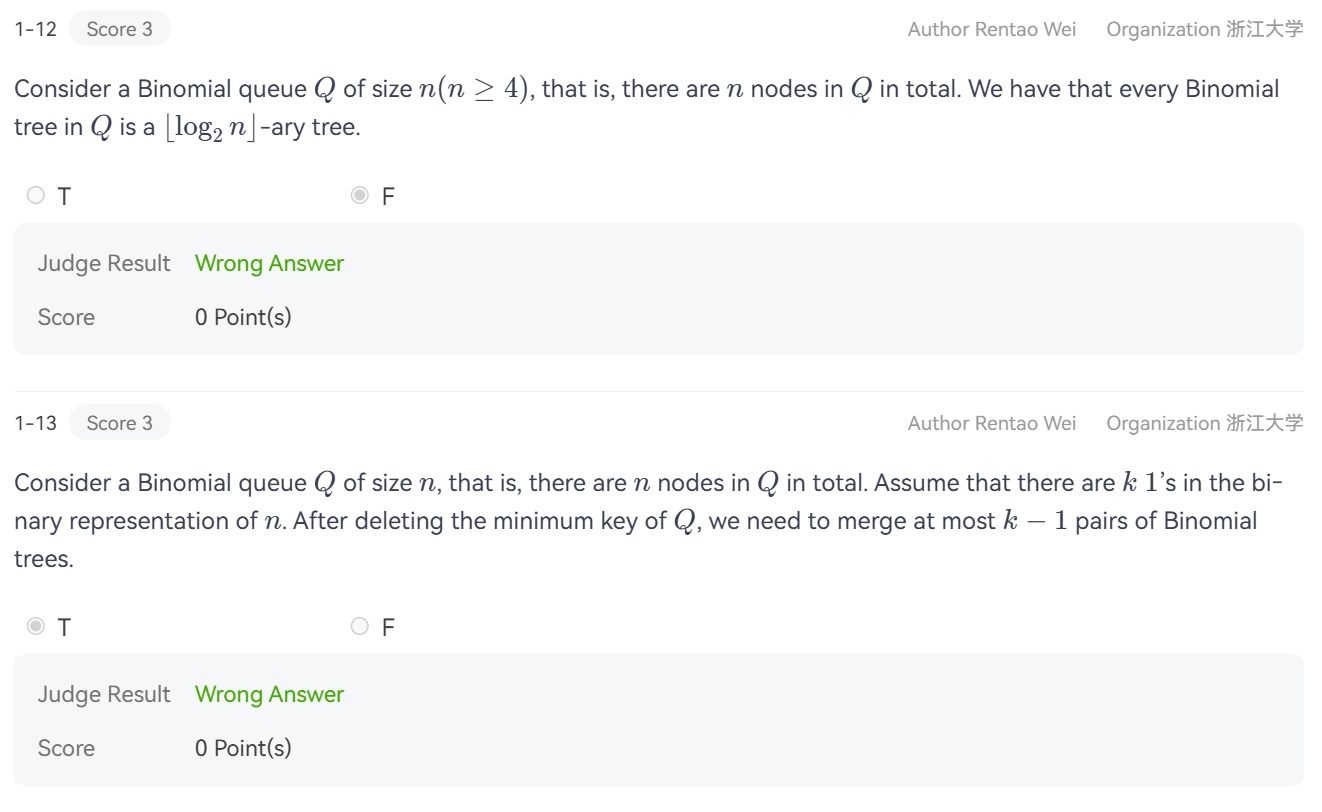The width and height of the screenshot is (1322, 812).
Task: Click the 0 Point(s) score under question 1-12
Action: tap(243, 317)
